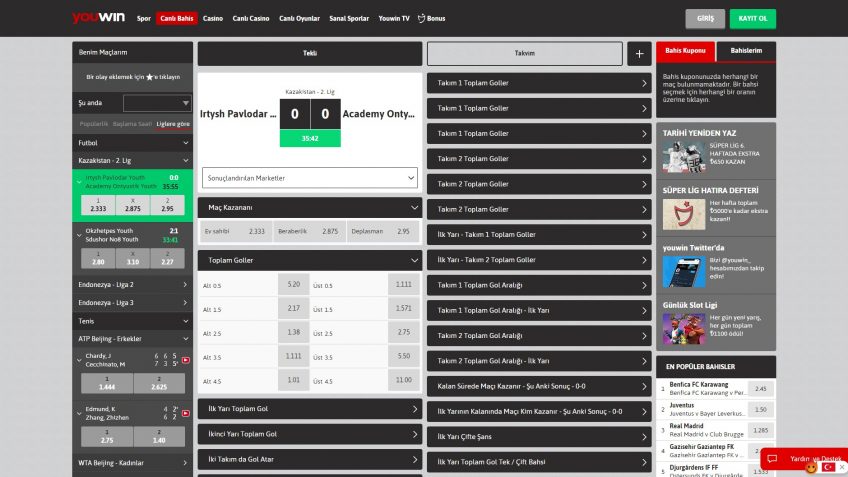848x477 pixels.
Task: Select the Alt 0.5 odds 5.20
Action: tap(293, 285)
